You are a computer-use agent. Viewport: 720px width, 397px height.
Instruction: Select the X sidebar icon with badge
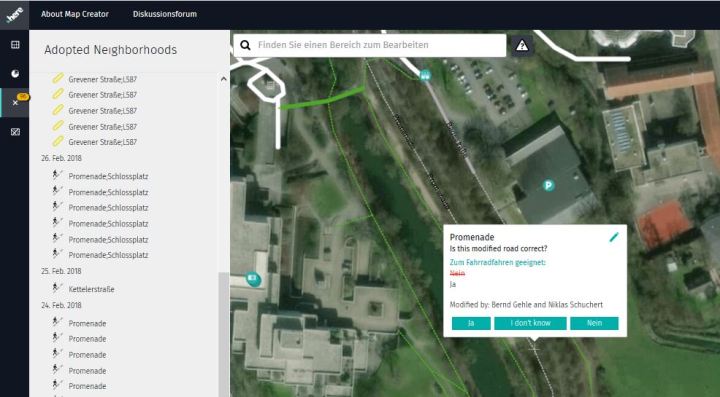click(x=16, y=102)
